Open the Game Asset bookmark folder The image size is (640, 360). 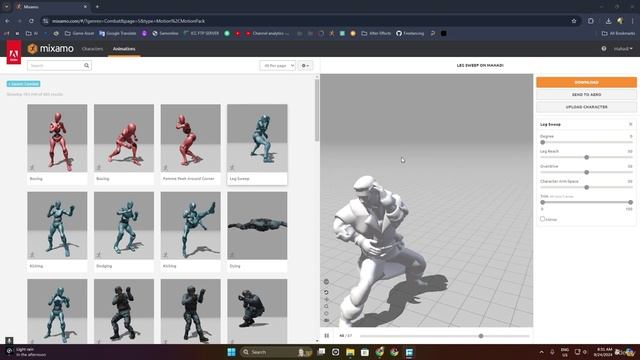[x=80, y=33]
